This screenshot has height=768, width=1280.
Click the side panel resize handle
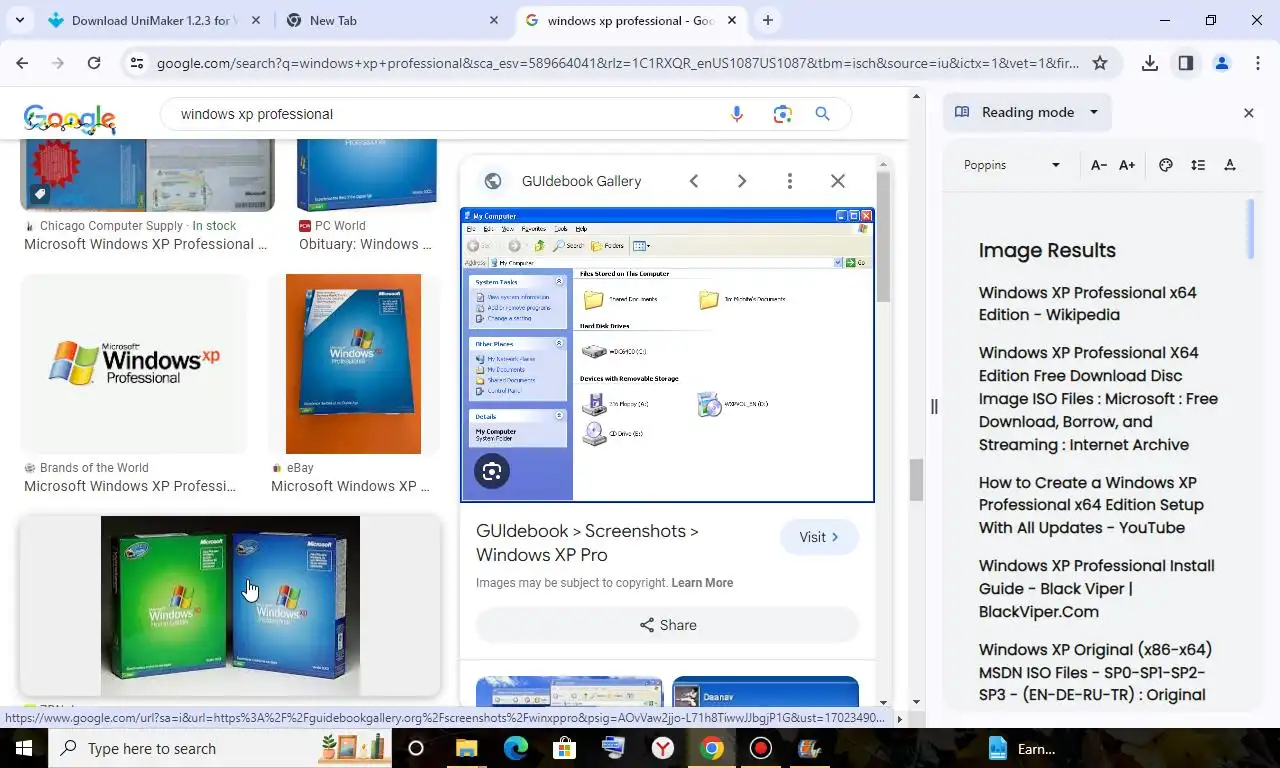coord(934,406)
